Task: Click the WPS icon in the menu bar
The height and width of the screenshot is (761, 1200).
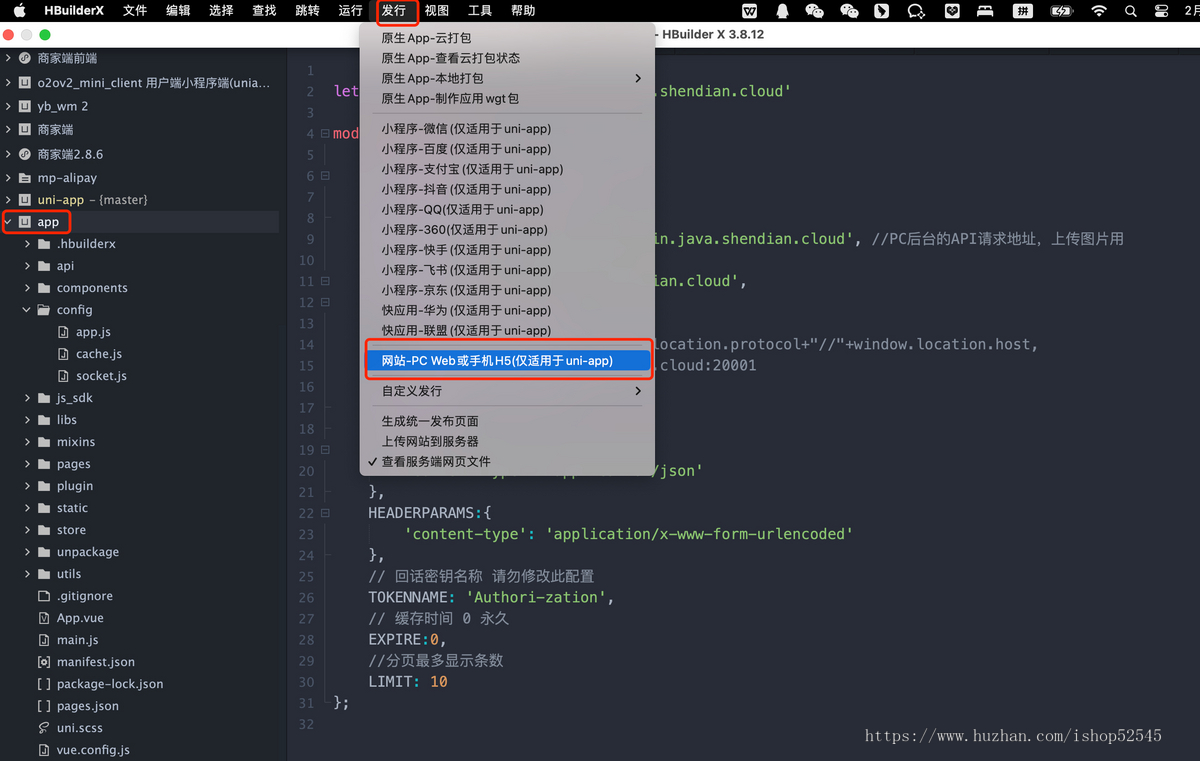Action: pos(750,11)
